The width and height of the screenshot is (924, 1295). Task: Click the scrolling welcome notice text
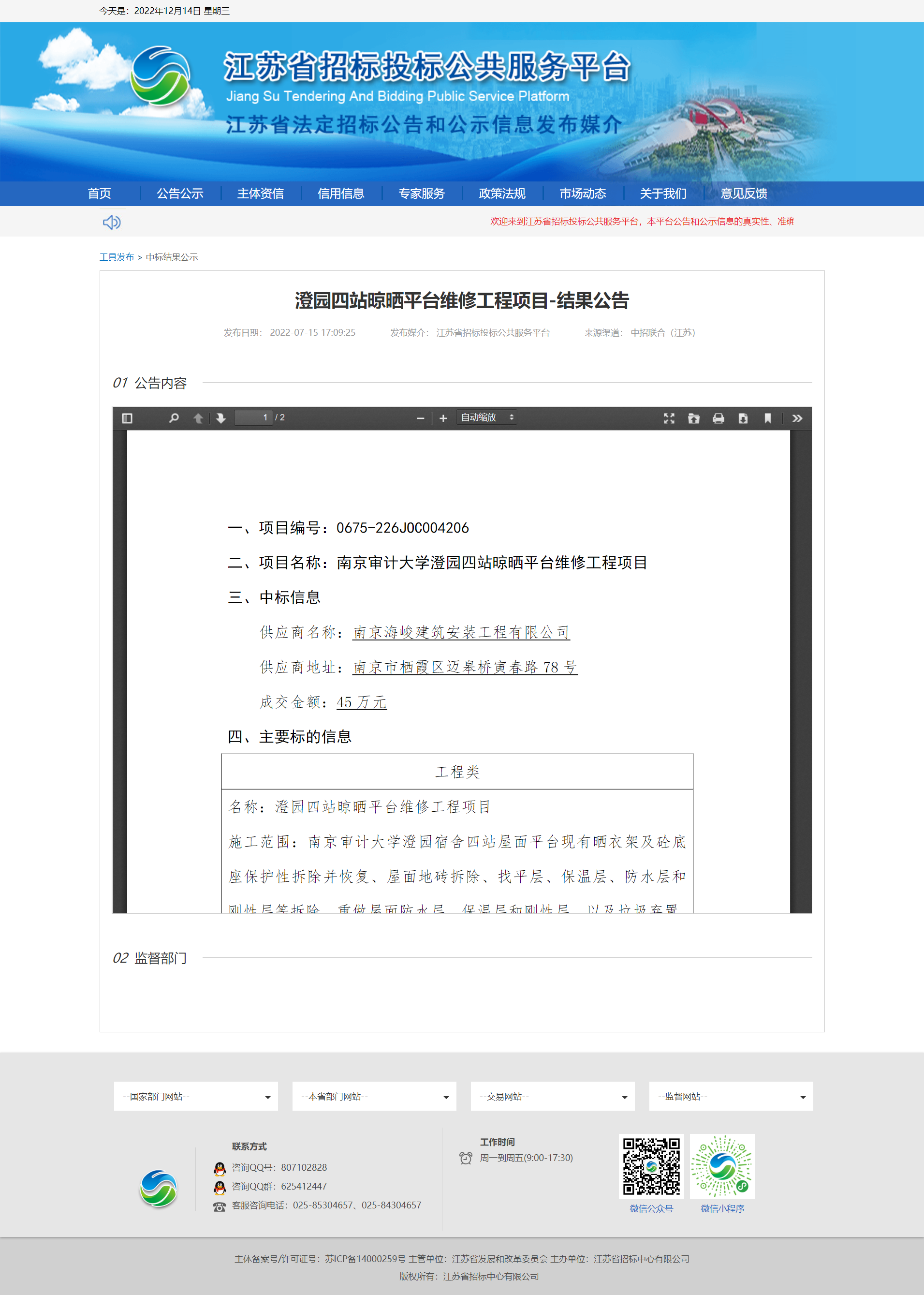click(642, 222)
